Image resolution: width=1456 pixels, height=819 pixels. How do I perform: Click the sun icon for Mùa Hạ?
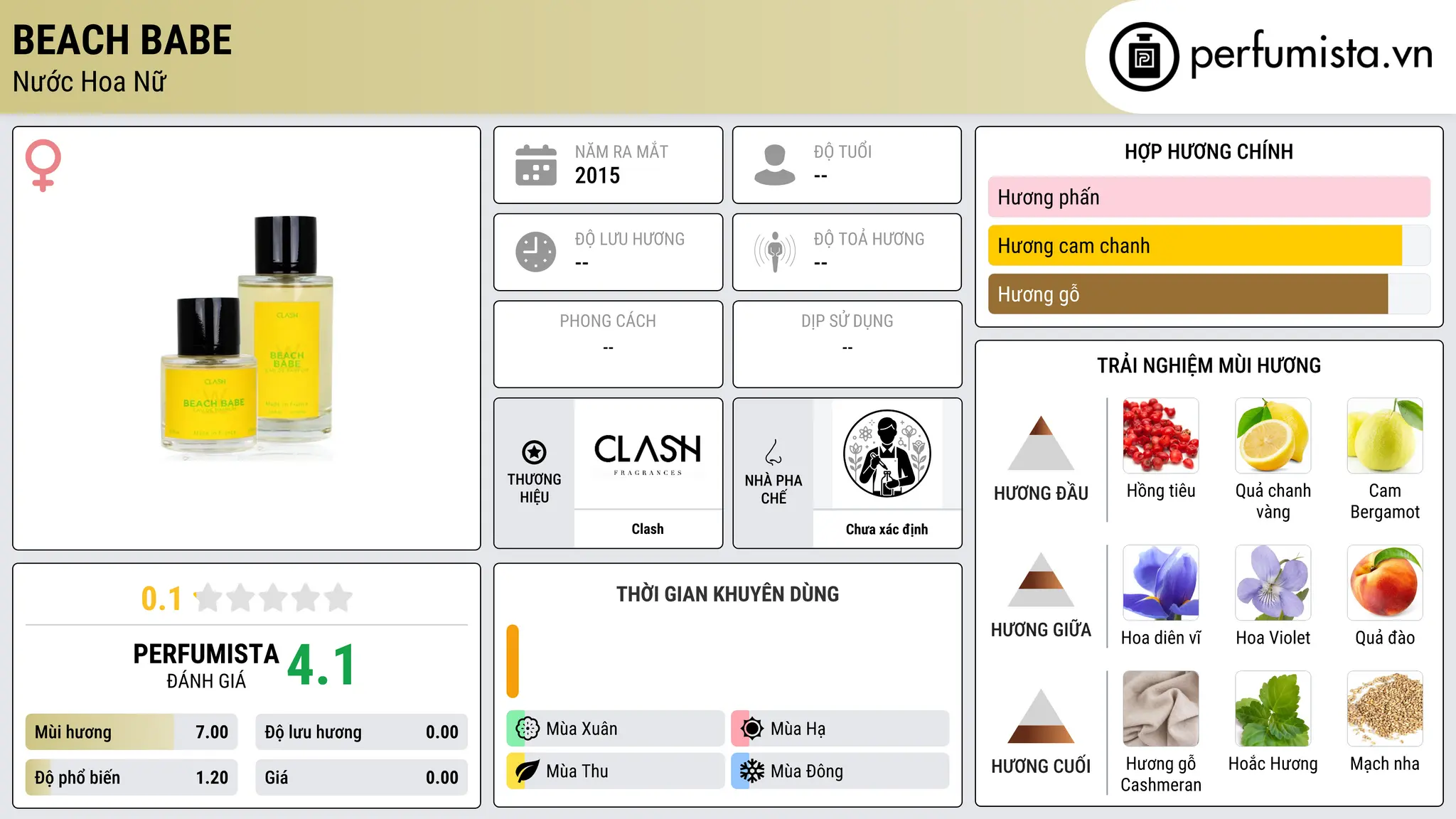[752, 729]
